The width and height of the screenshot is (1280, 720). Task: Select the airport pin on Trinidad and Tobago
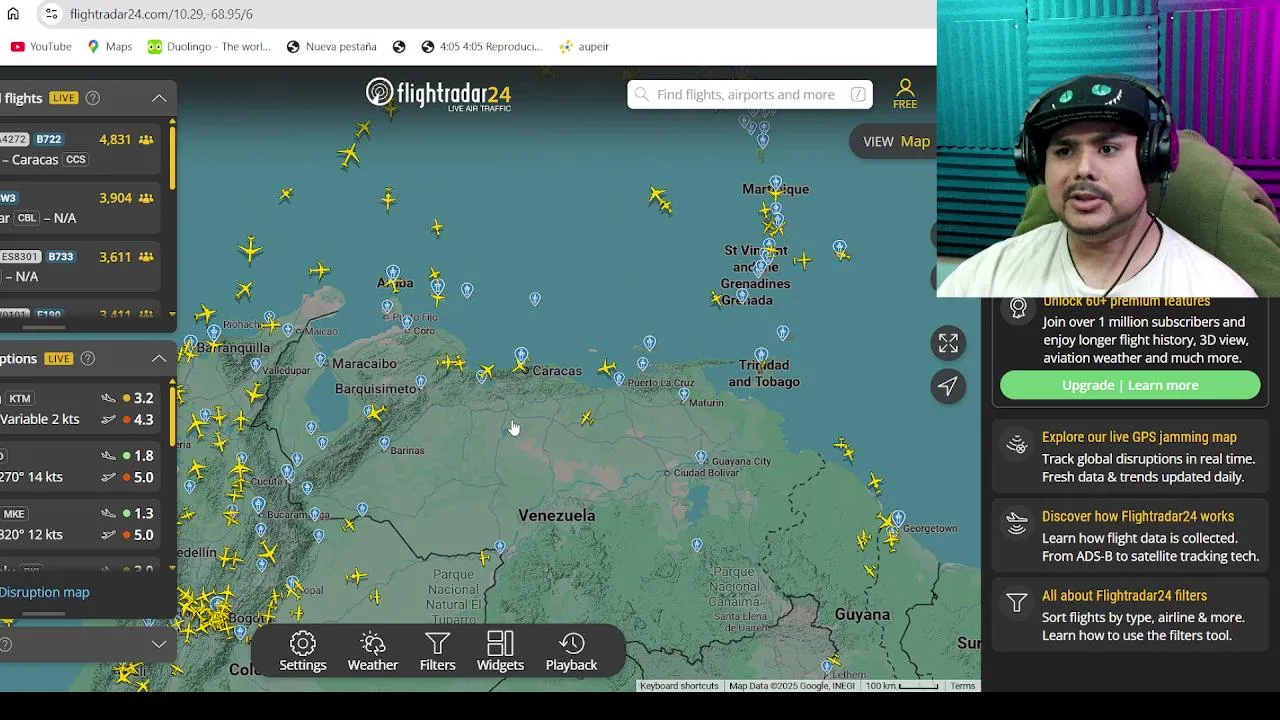point(761,355)
